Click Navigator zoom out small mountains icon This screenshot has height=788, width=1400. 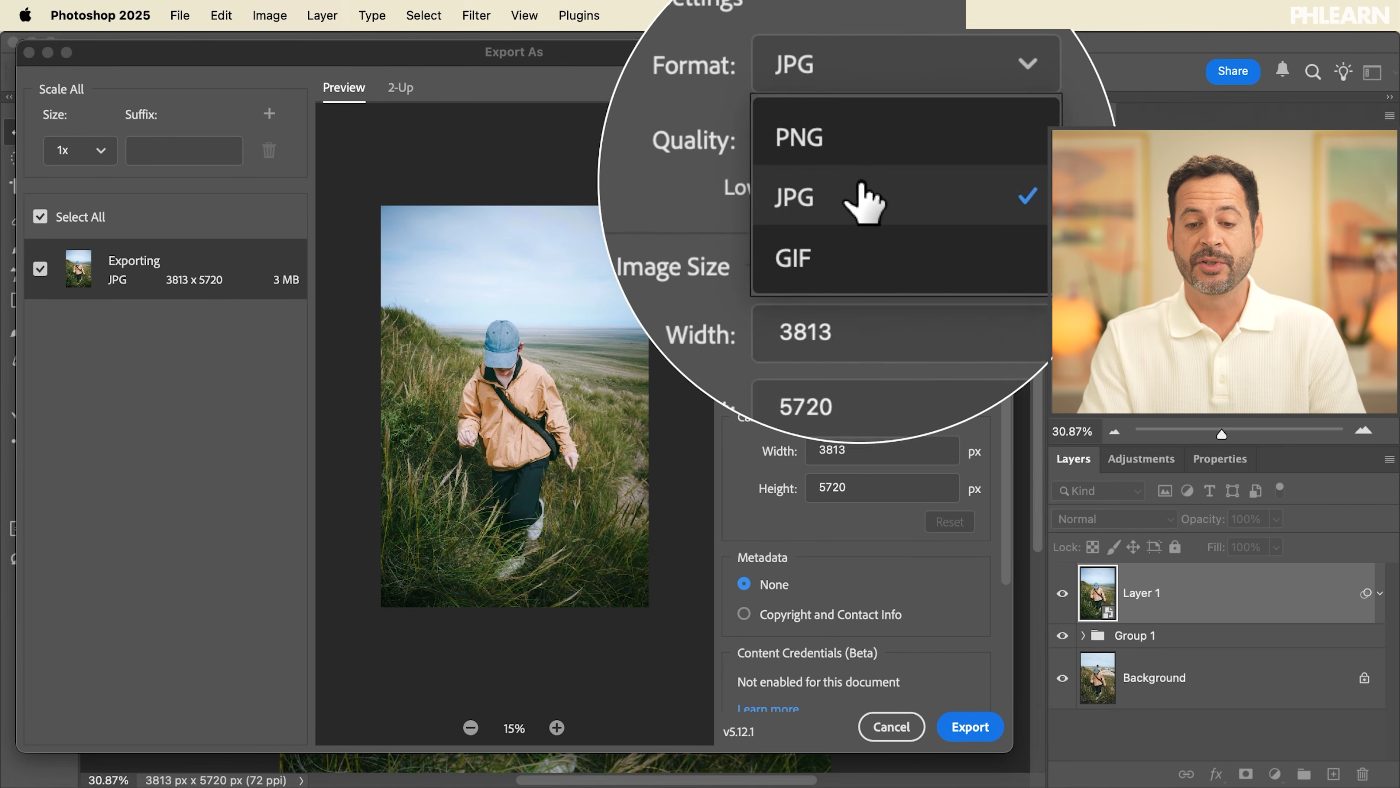click(x=1114, y=432)
